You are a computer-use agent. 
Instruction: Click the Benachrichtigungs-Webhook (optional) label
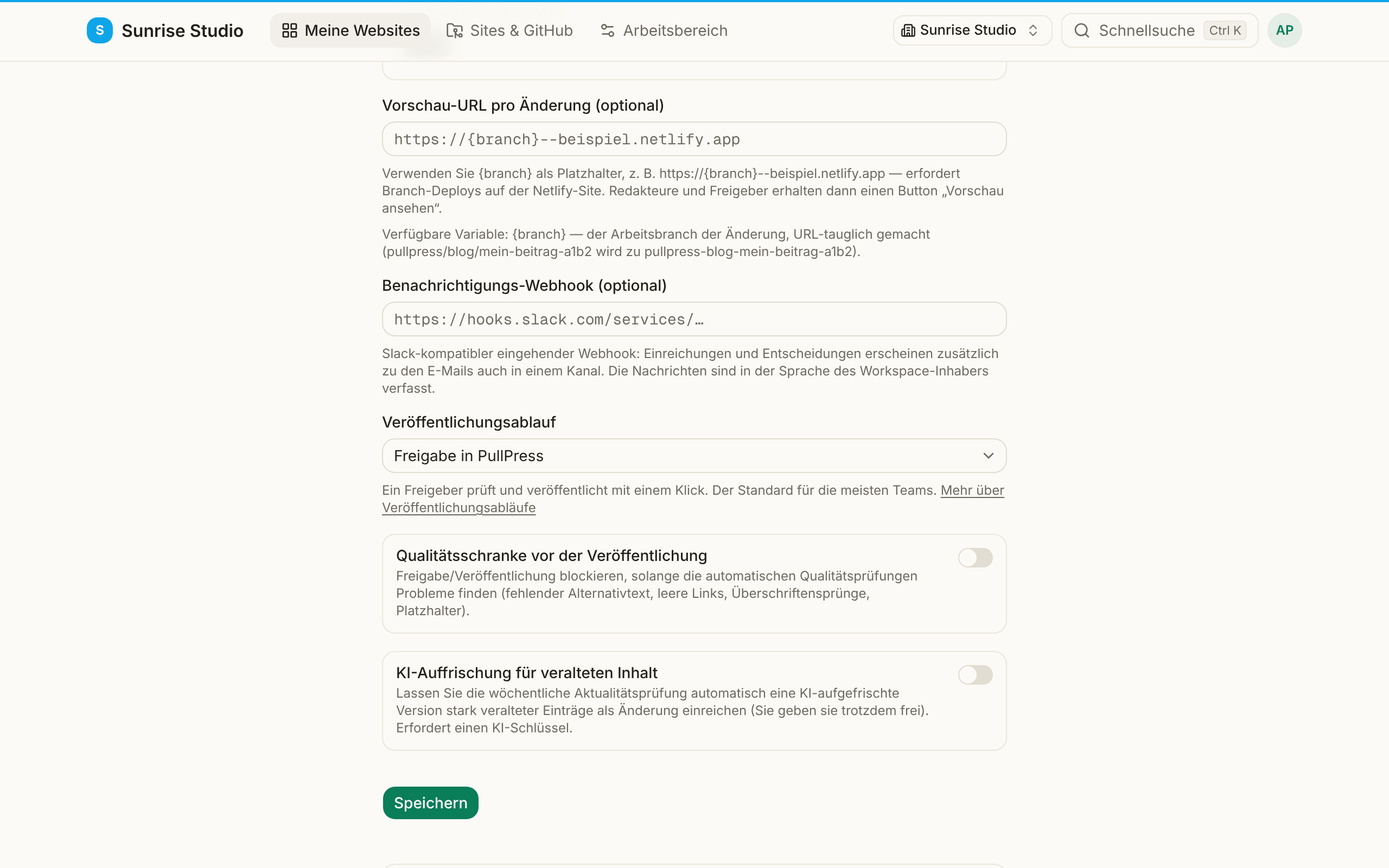pyautogui.click(x=524, y=285)
